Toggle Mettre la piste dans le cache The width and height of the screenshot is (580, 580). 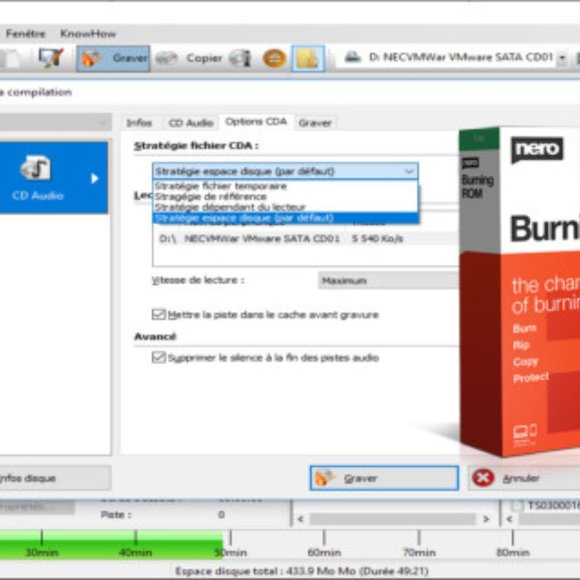159,314
